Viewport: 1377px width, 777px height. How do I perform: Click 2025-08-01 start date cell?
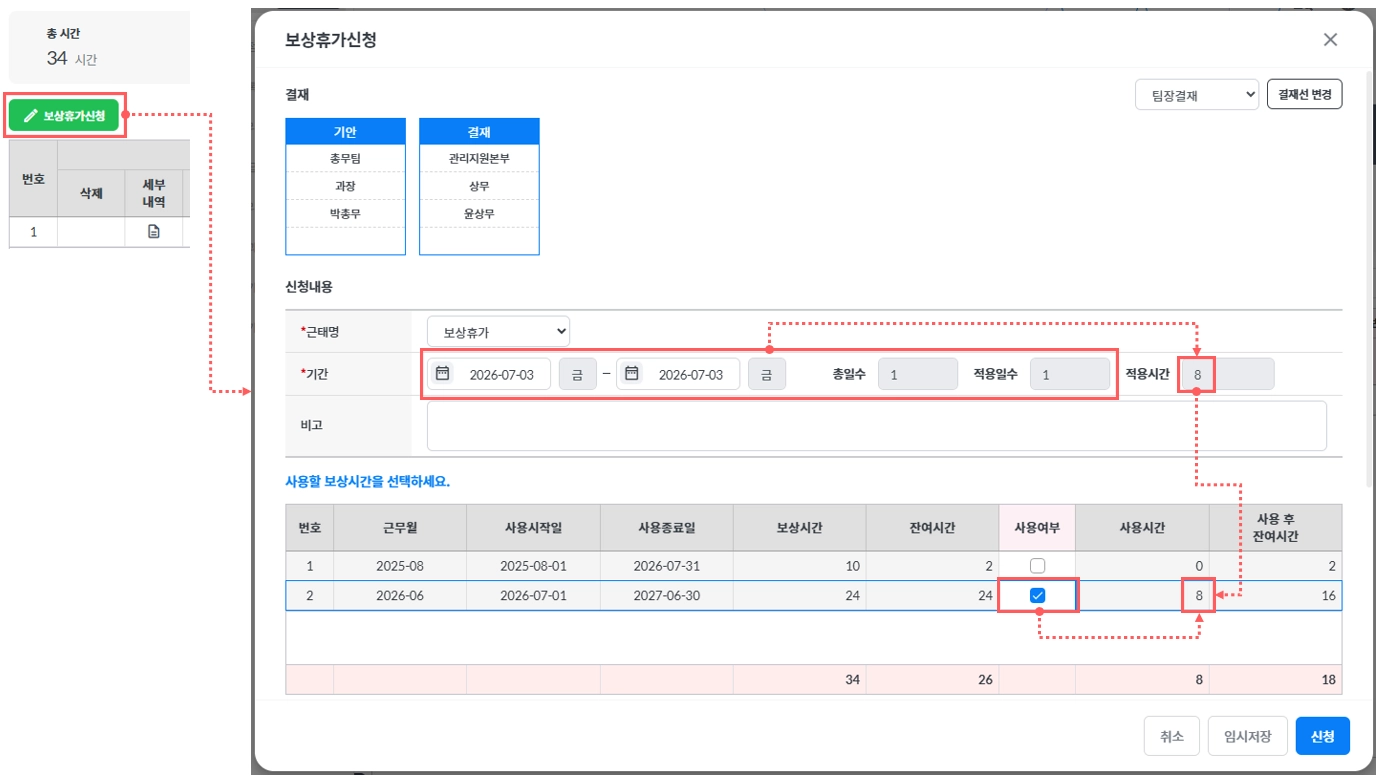click(533, 566)
